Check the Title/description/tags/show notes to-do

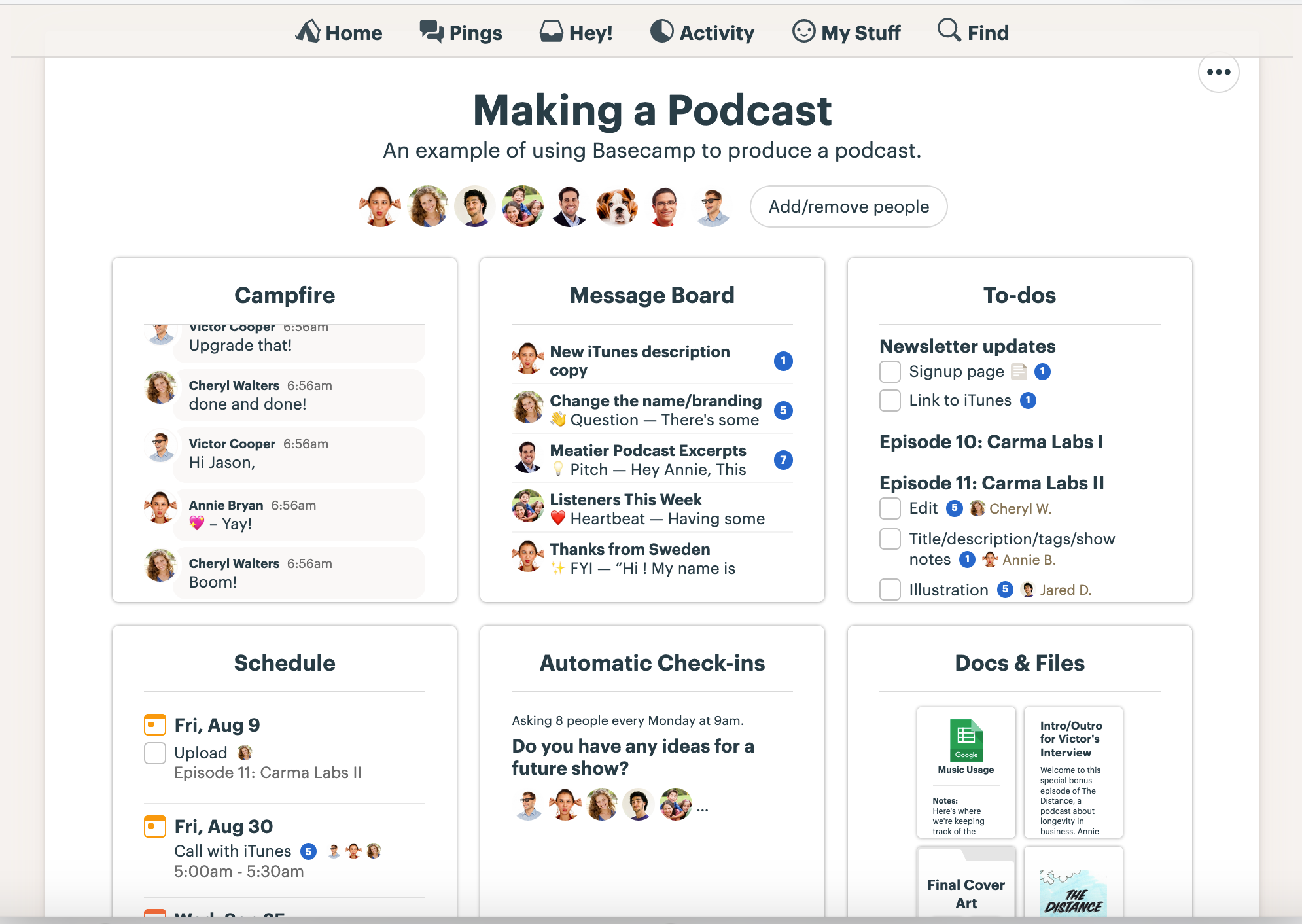(890, 539)
